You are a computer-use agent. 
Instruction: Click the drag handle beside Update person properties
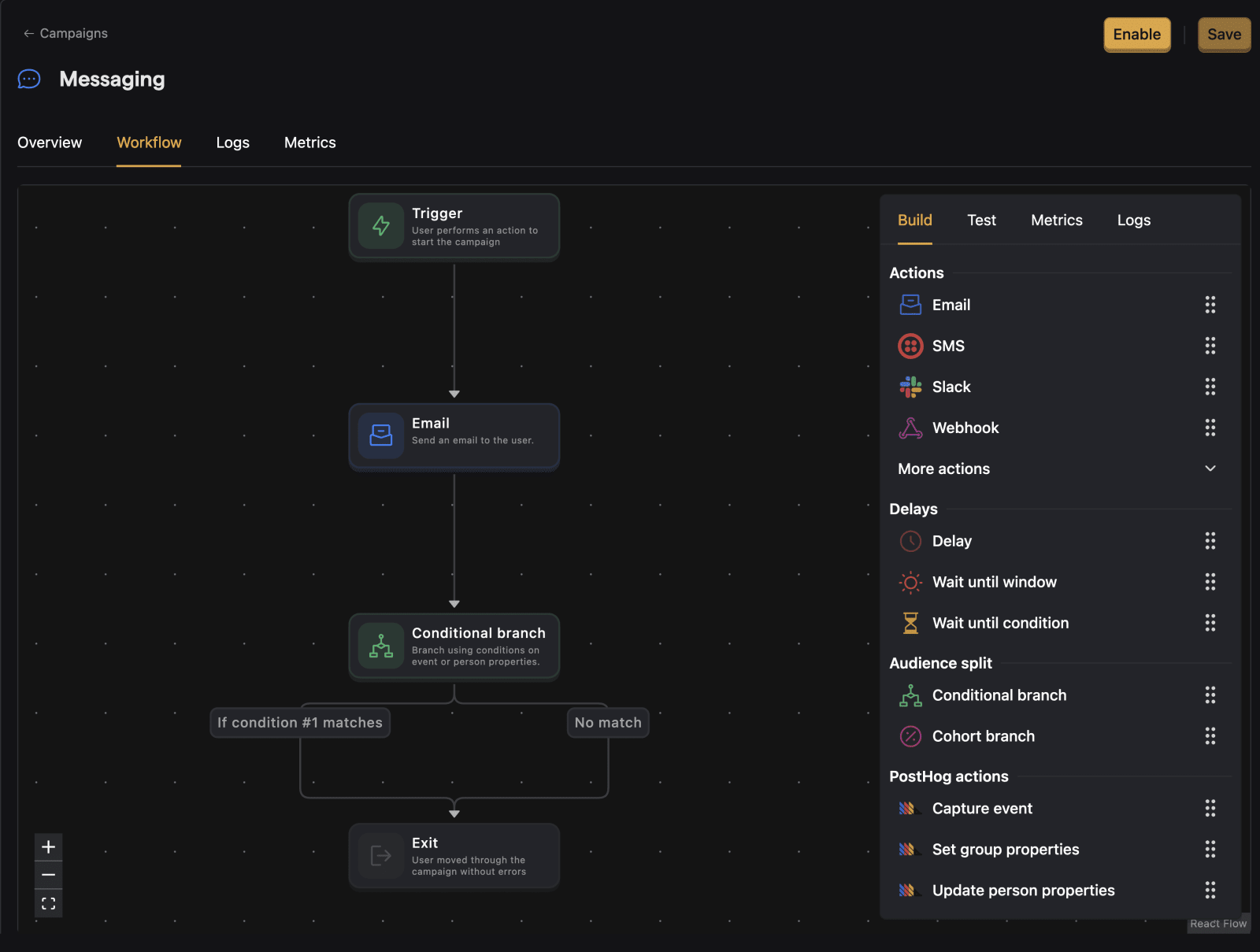pyautogui.click(x=1210, y=891)
